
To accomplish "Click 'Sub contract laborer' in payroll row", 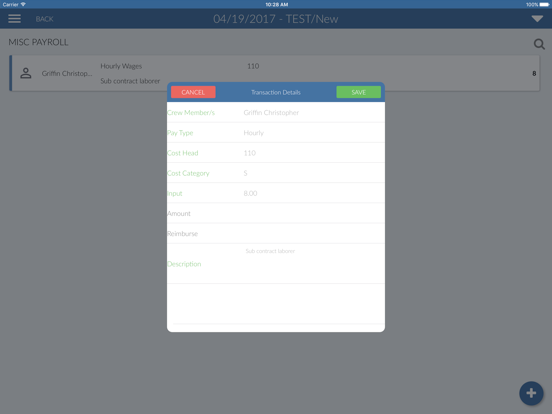I will [130, 81].
